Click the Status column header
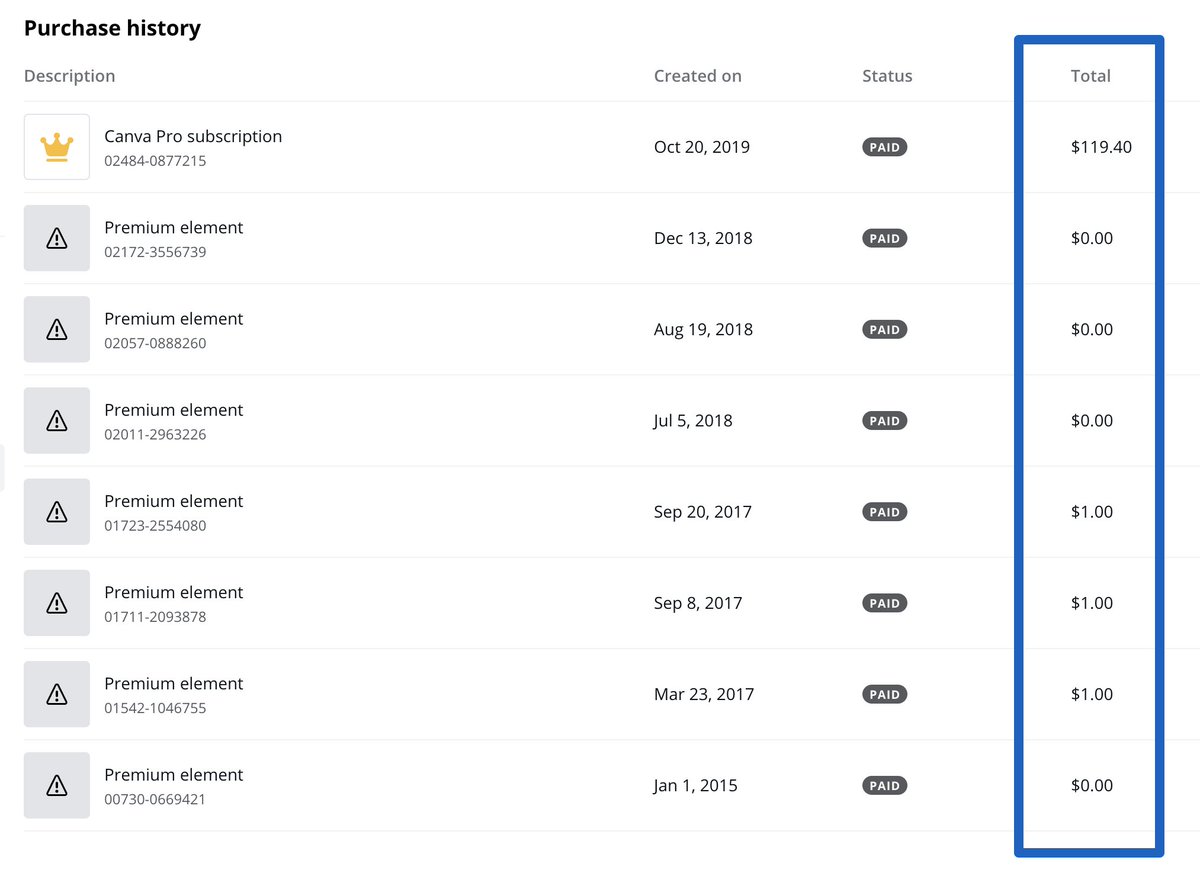1200x873 pixels. (x=887, y=76)
